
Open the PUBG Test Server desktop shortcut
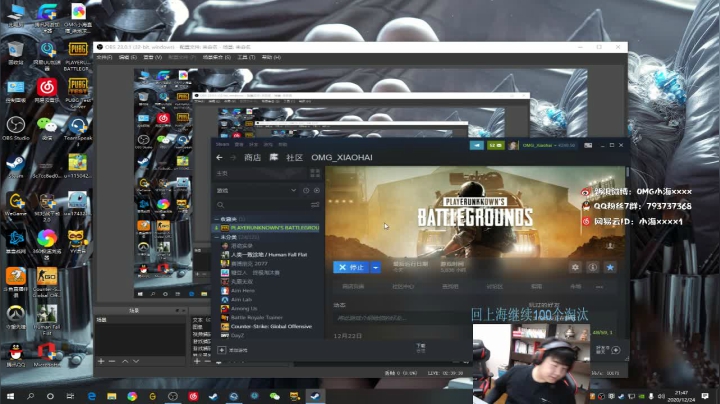click(78, 93)
